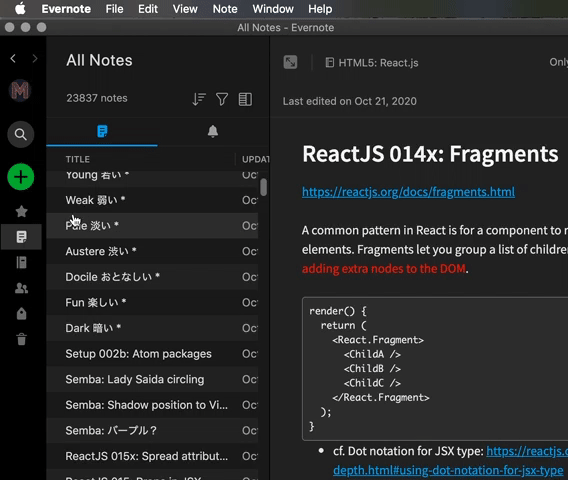The image size is (568, 480).
Task: Select the Dark 暗い note
Action: (152, 328)
